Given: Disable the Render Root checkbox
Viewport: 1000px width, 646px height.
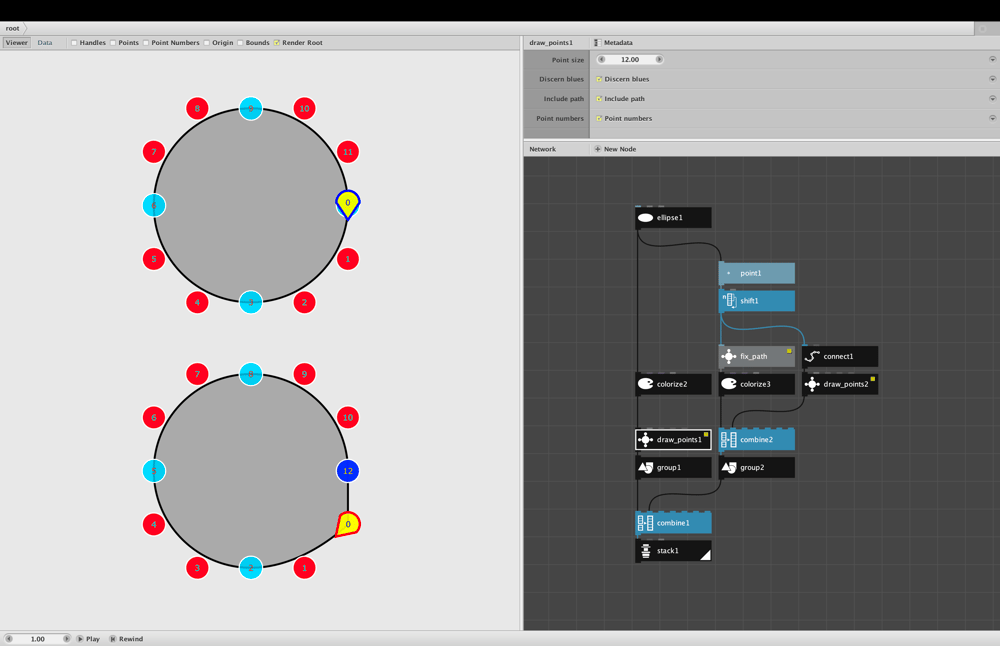Looking at the screenshot, I should [277, 43].
